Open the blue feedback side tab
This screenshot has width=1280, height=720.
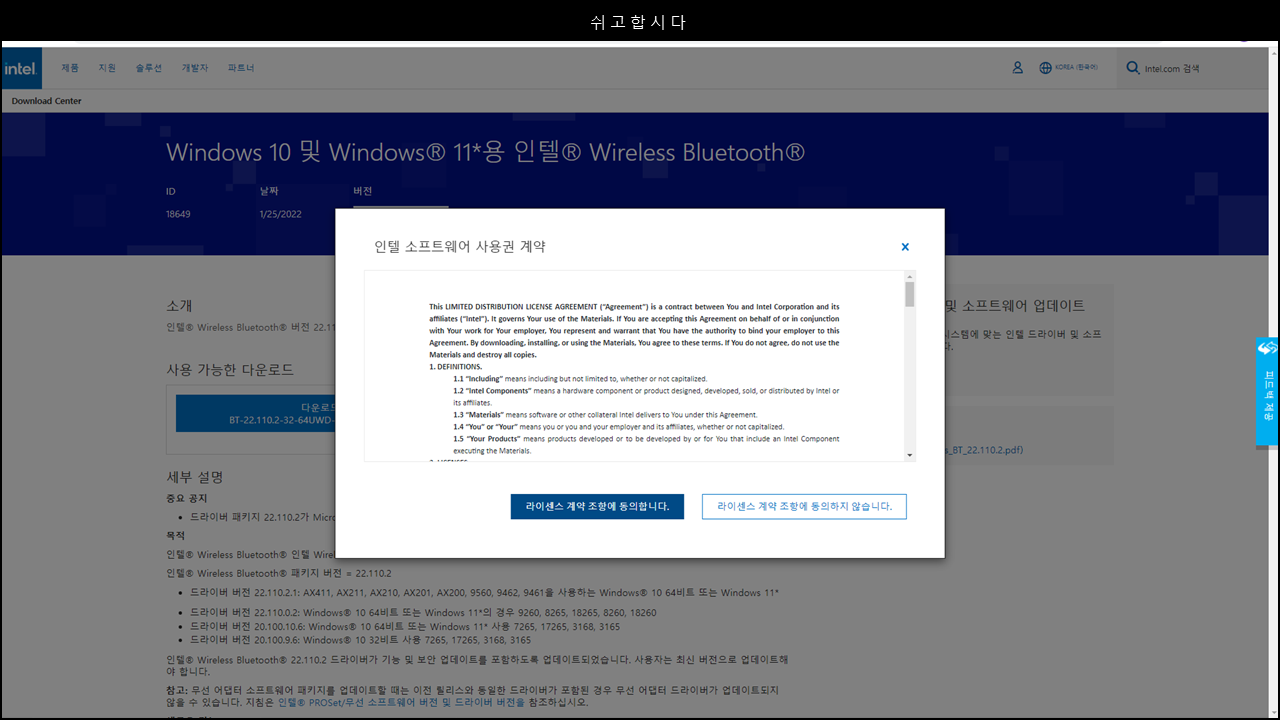point(1267,391)
